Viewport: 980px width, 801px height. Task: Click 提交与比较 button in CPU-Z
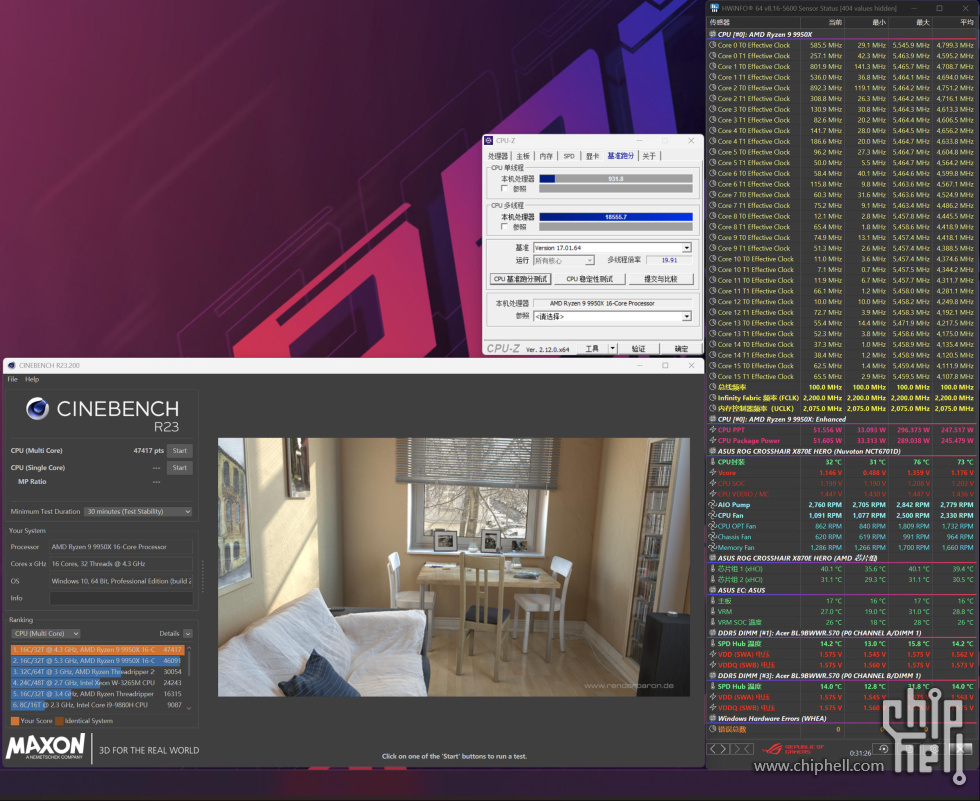661,279
